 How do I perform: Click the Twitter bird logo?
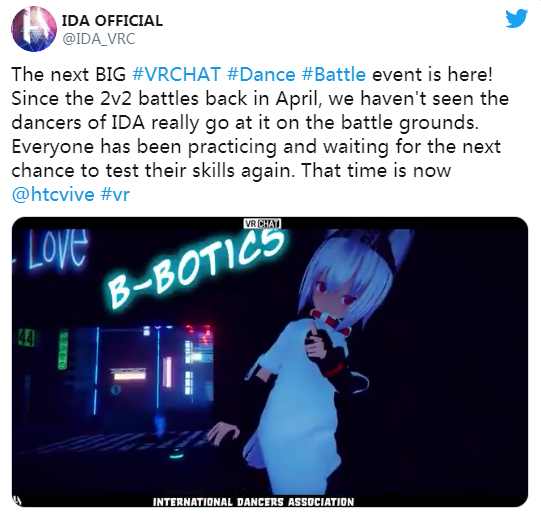[517, 19]
